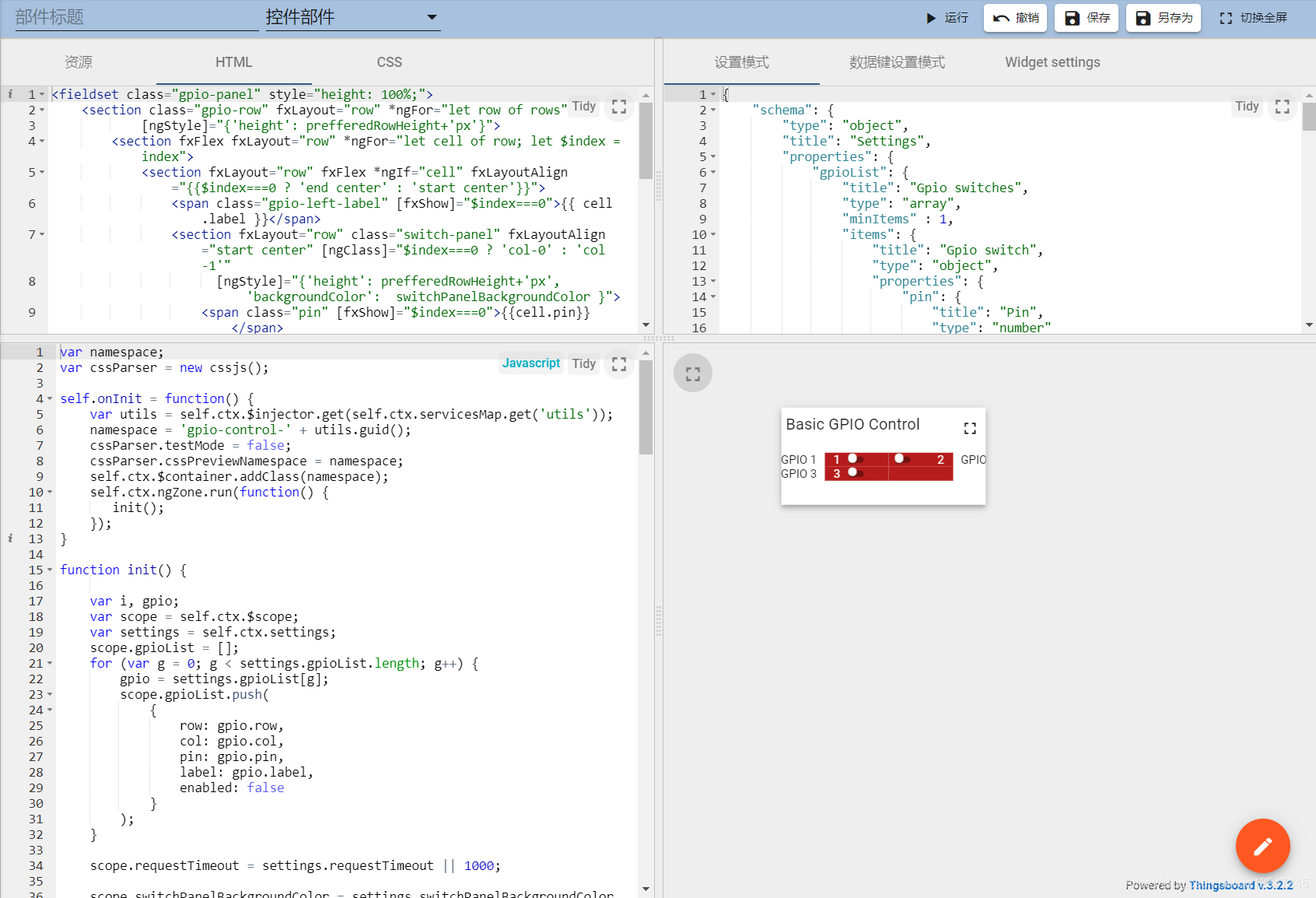Screen dimensions: 1316x898
Task: Switch to the 资源 tab
Action: click(79, 62)
